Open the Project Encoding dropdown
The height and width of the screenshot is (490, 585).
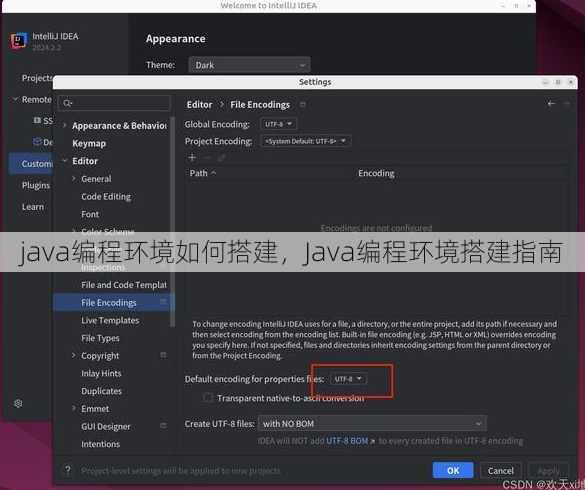tap(306, 141)
